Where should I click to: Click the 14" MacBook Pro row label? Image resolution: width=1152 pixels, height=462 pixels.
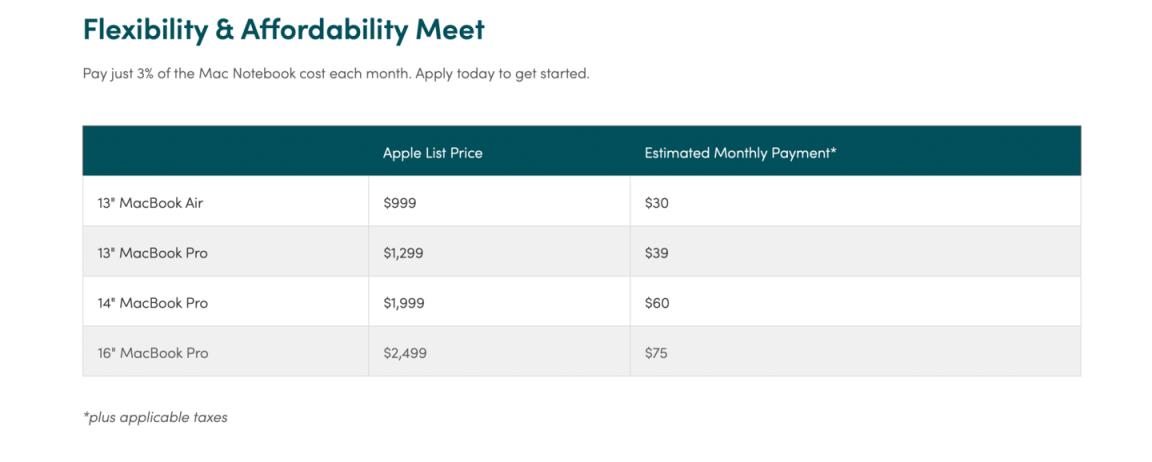152,303
